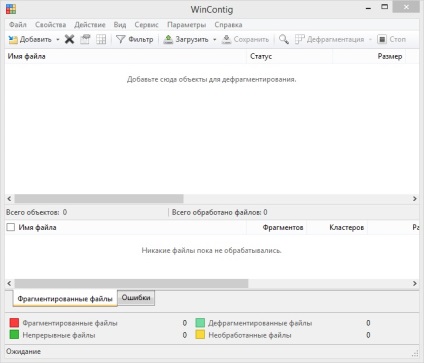Sort upper list by Имя файла header
424x363 pixels.
pos(126,56)
